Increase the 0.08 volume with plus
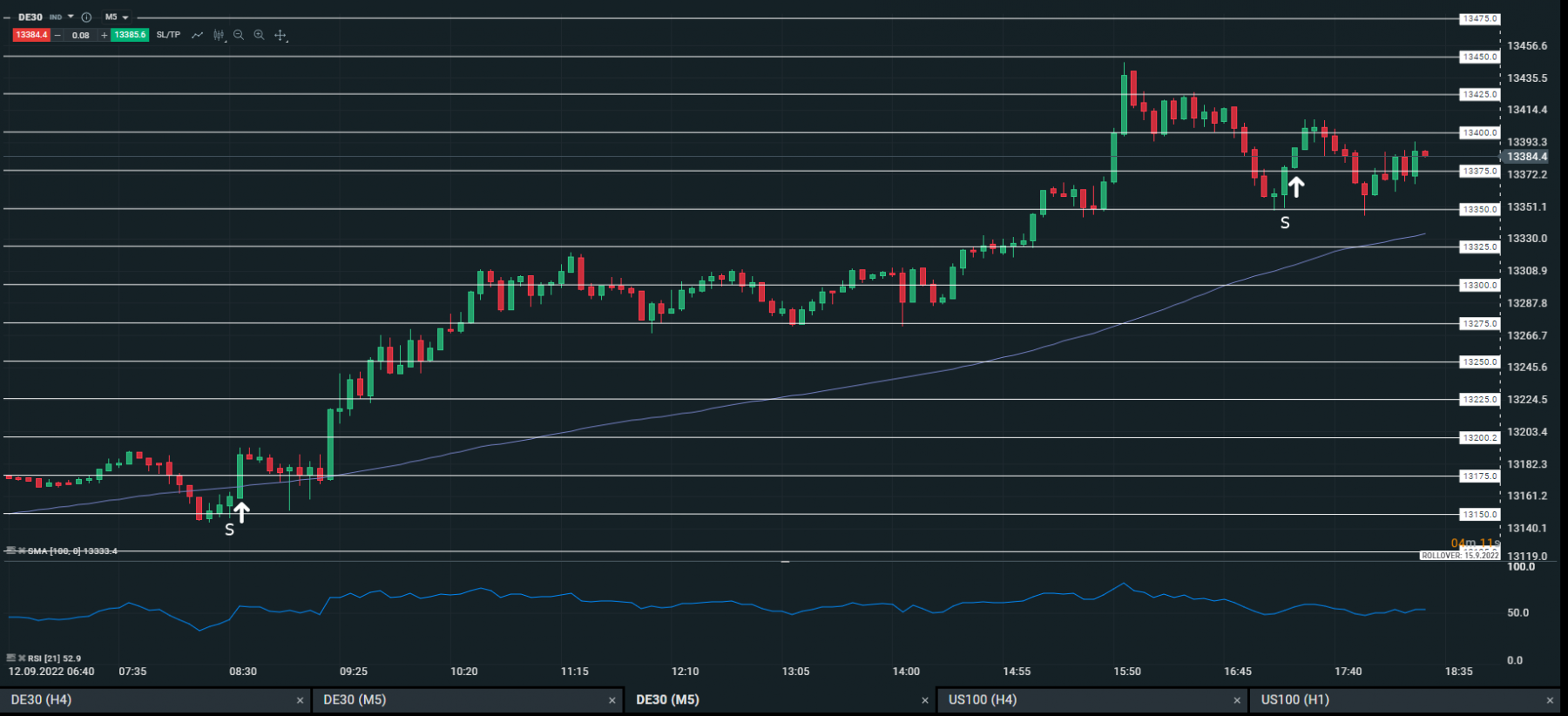The image size is (1568, 716). (105, 35)
